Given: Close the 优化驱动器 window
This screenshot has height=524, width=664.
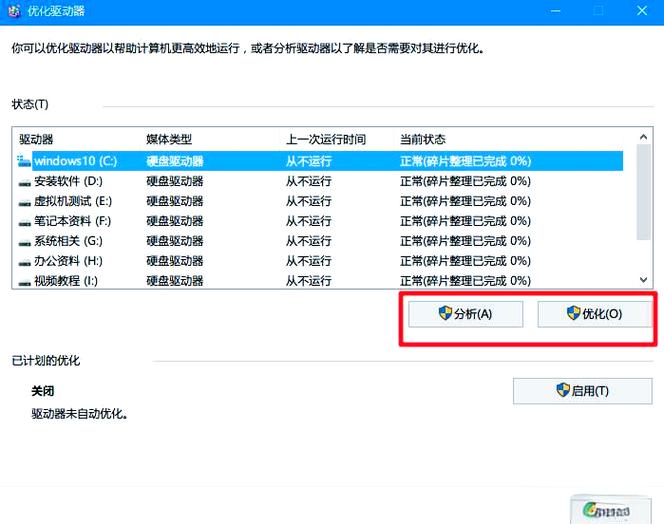Looking at the screenshot, I should pos(642,11).
